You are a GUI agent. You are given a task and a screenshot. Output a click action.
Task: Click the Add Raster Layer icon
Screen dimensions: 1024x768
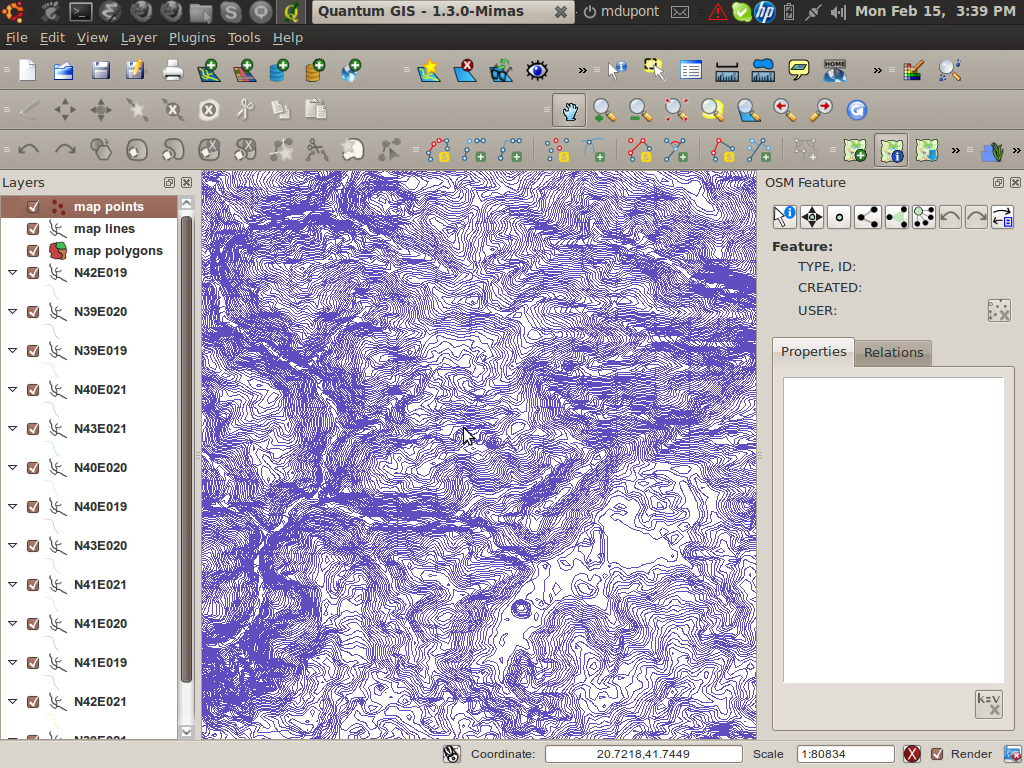click(x=244, y=70)
